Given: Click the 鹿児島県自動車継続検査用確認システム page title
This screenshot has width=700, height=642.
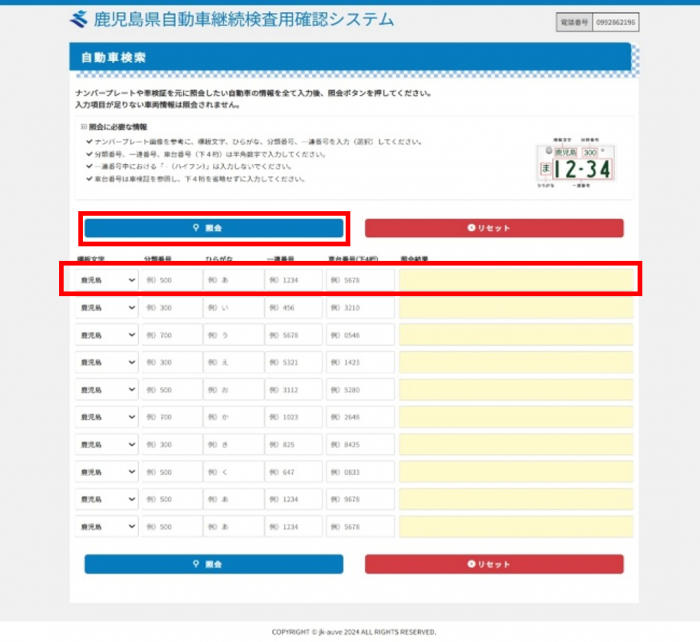Looking at the screenshot, I should [244, 20].
